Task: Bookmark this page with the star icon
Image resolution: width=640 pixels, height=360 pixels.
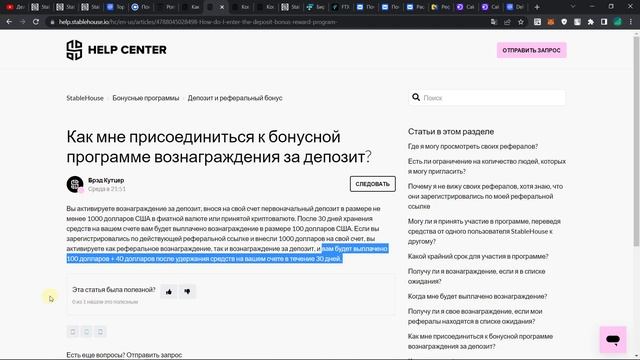Action: click(521, 22)
